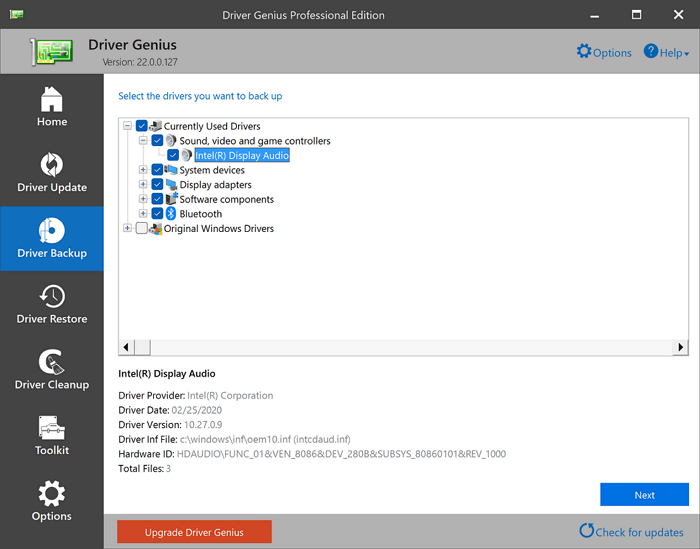
Task: Open the Home section icon
Action: [x=52, y=99]
